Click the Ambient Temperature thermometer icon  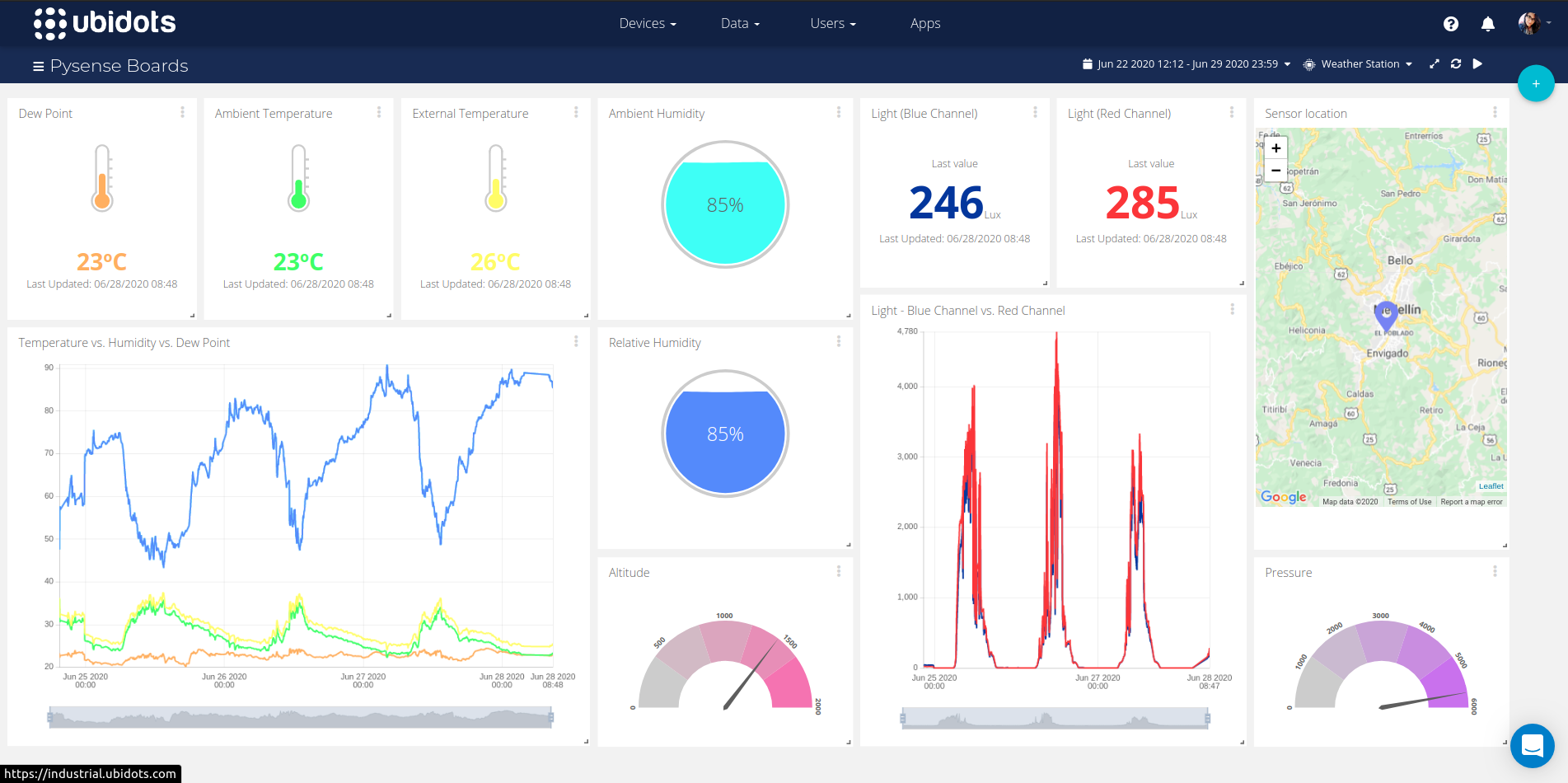click(x=299, y=178)
